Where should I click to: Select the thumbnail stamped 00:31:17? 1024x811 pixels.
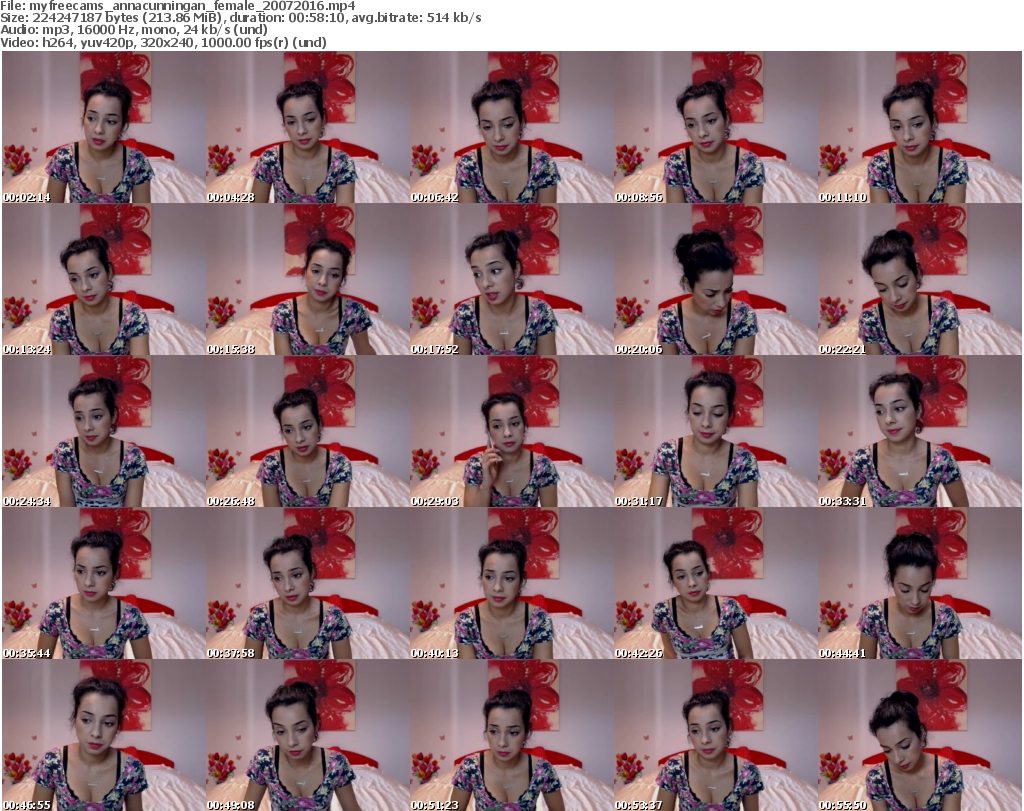click(715, 432)
